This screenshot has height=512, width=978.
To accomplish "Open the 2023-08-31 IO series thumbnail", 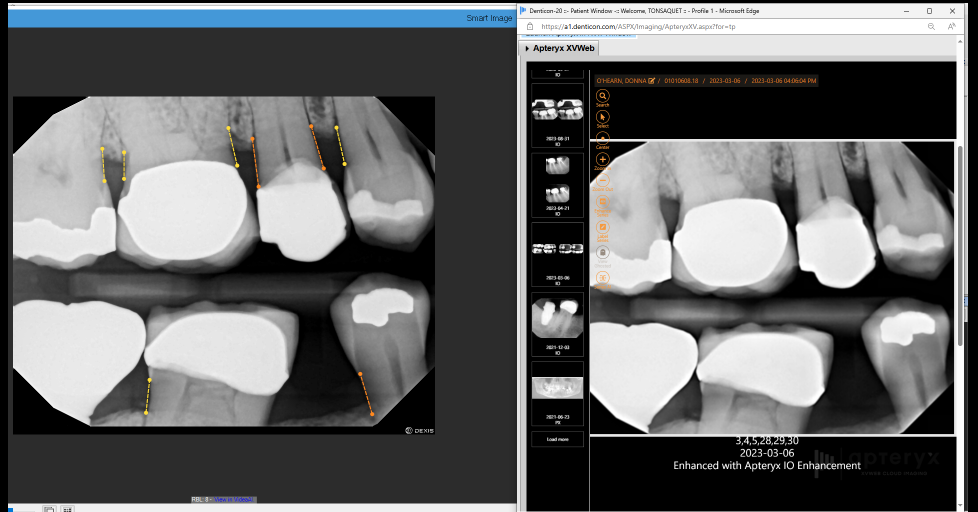I will click(x=558, y=115).
